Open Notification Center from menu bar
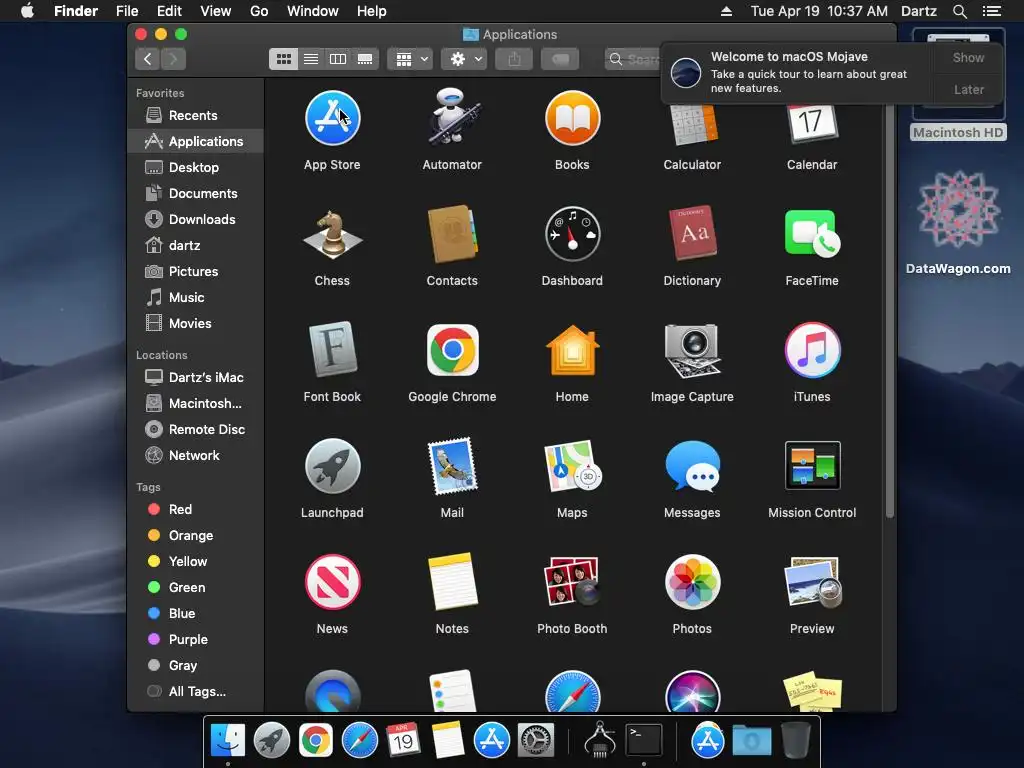This screenshot has height=768, width=1024. point(991,11)
